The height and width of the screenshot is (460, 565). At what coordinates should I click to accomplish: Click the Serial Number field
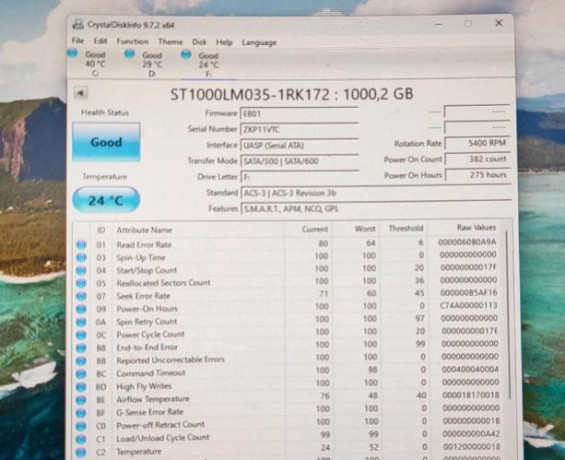click(299, 130)
